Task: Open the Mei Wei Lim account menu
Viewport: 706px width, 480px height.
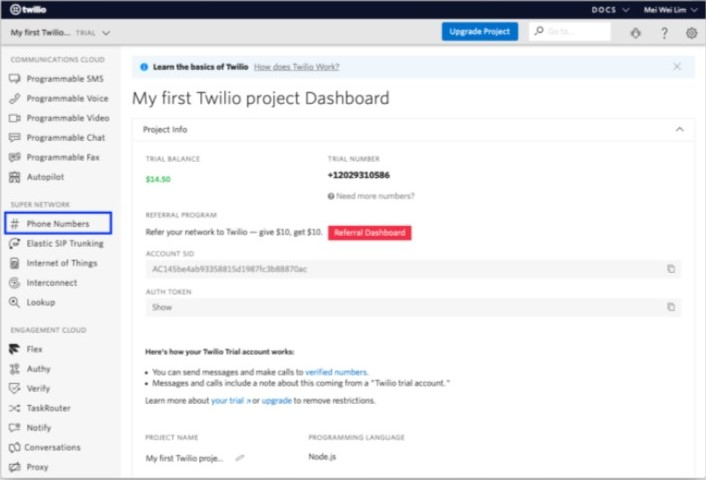Action: click(x=670, y=9)
